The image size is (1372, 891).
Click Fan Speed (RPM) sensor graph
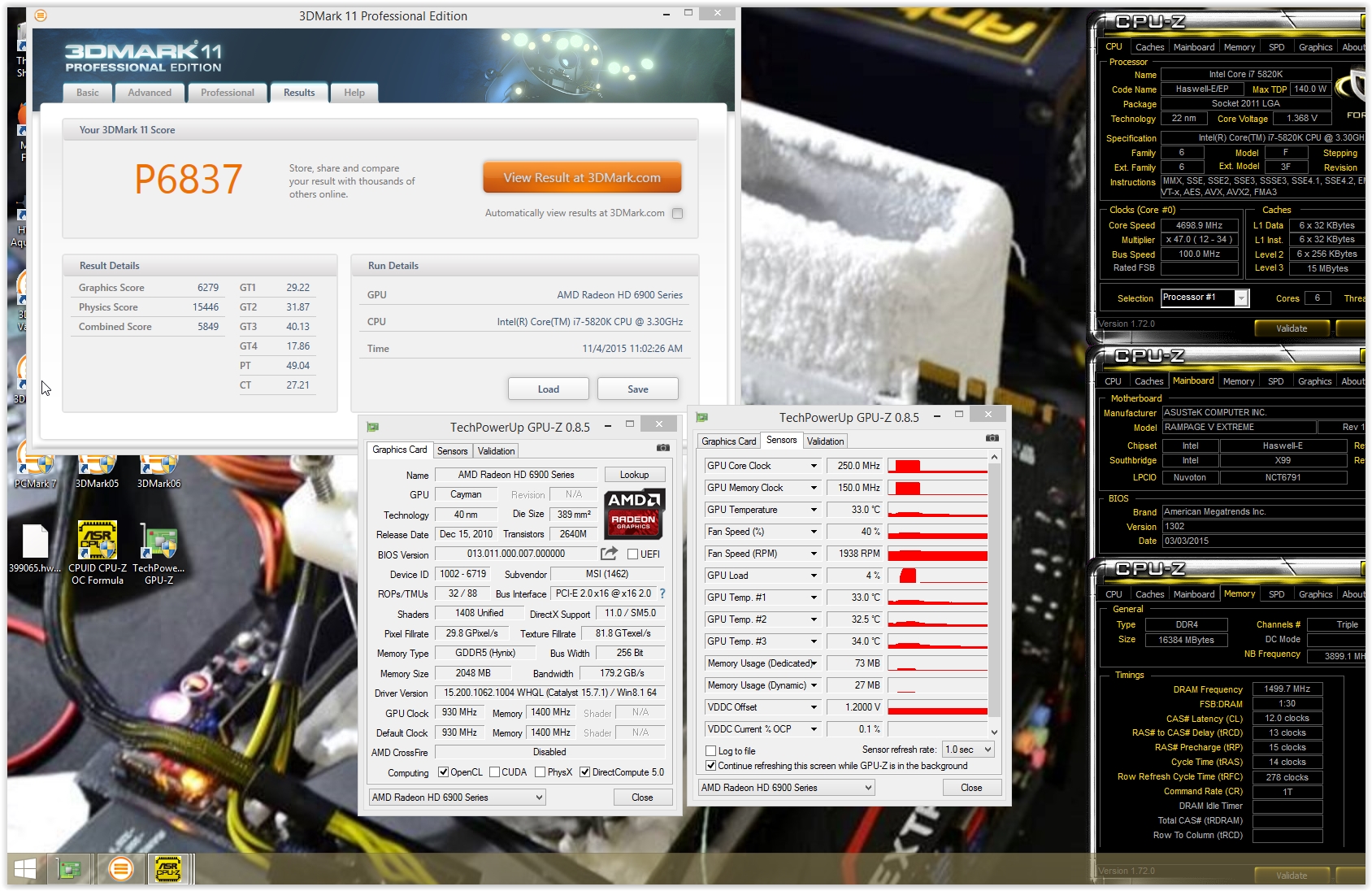pos(937,554)
